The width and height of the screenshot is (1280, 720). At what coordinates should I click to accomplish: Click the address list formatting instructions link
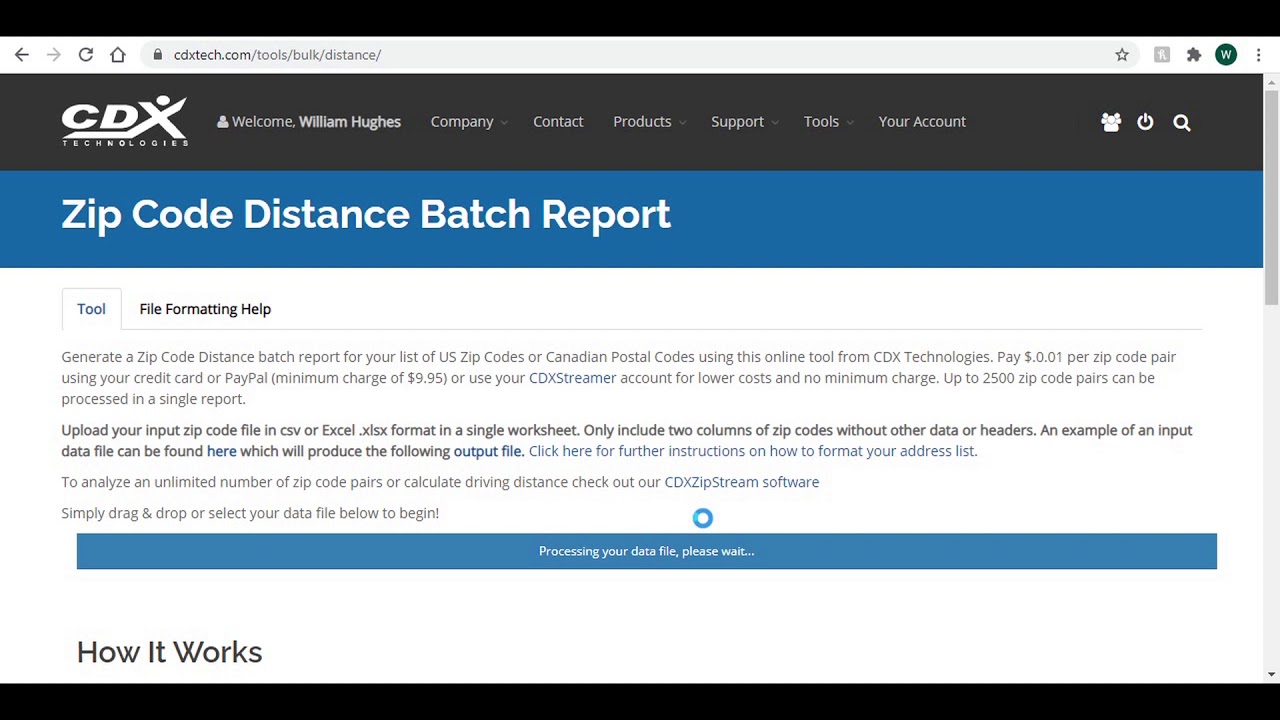[753, 451]
